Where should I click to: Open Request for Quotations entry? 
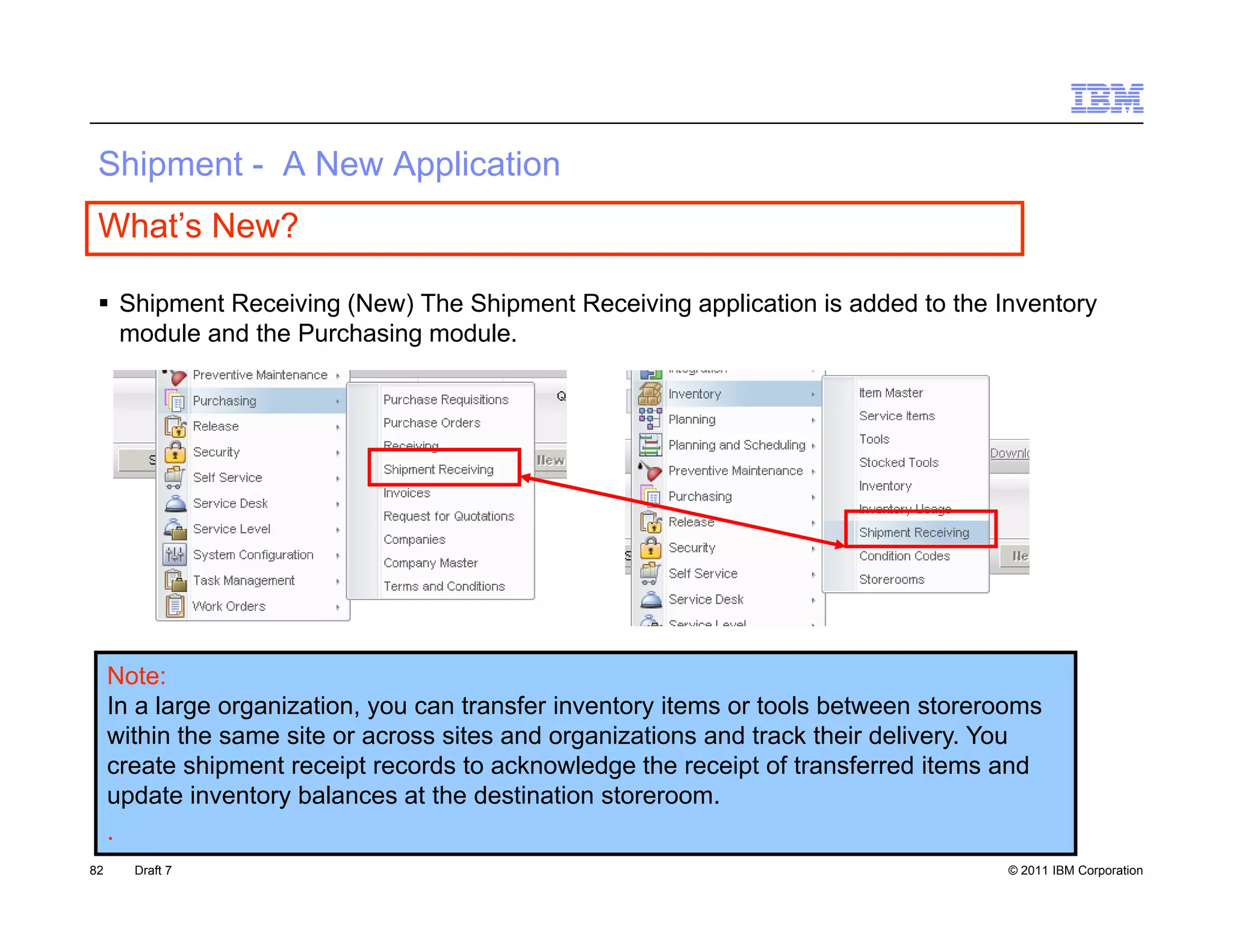(x=449, y=516)
